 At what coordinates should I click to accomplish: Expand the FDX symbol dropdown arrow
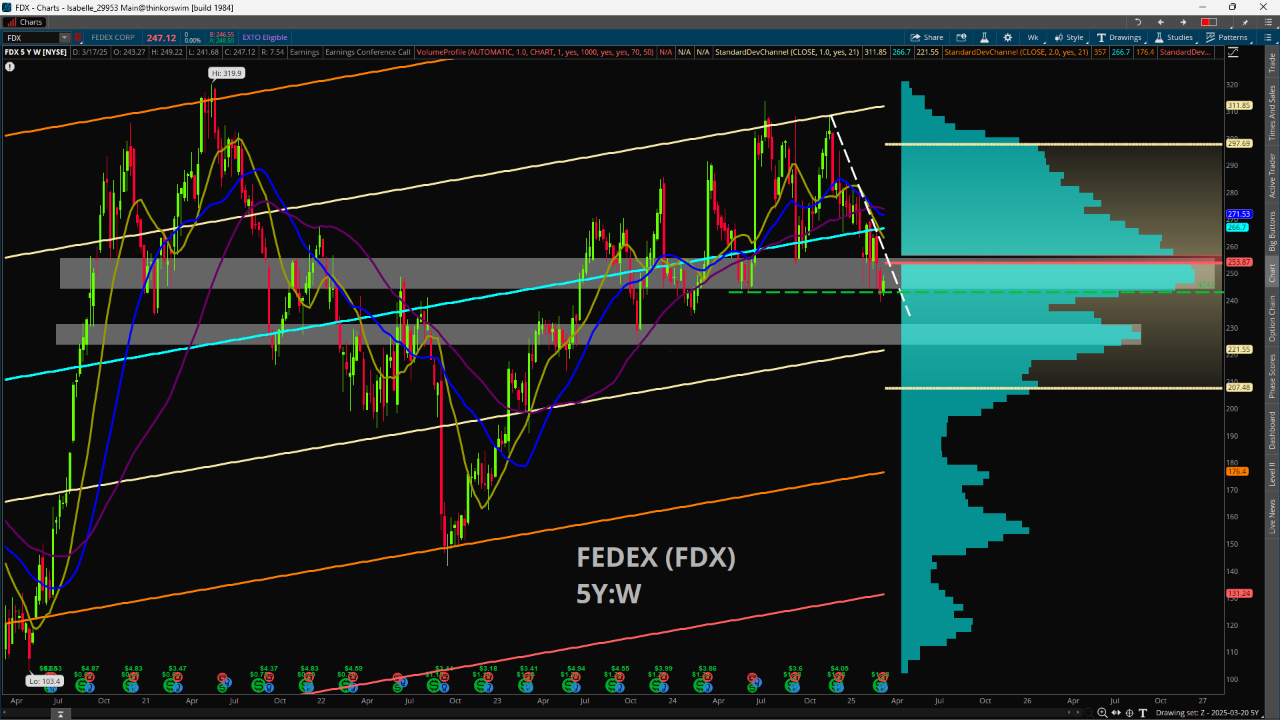tap(65, 38)
